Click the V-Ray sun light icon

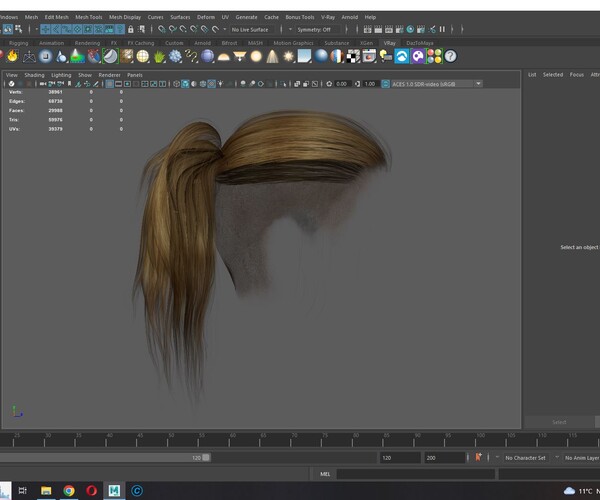[289, 57]
